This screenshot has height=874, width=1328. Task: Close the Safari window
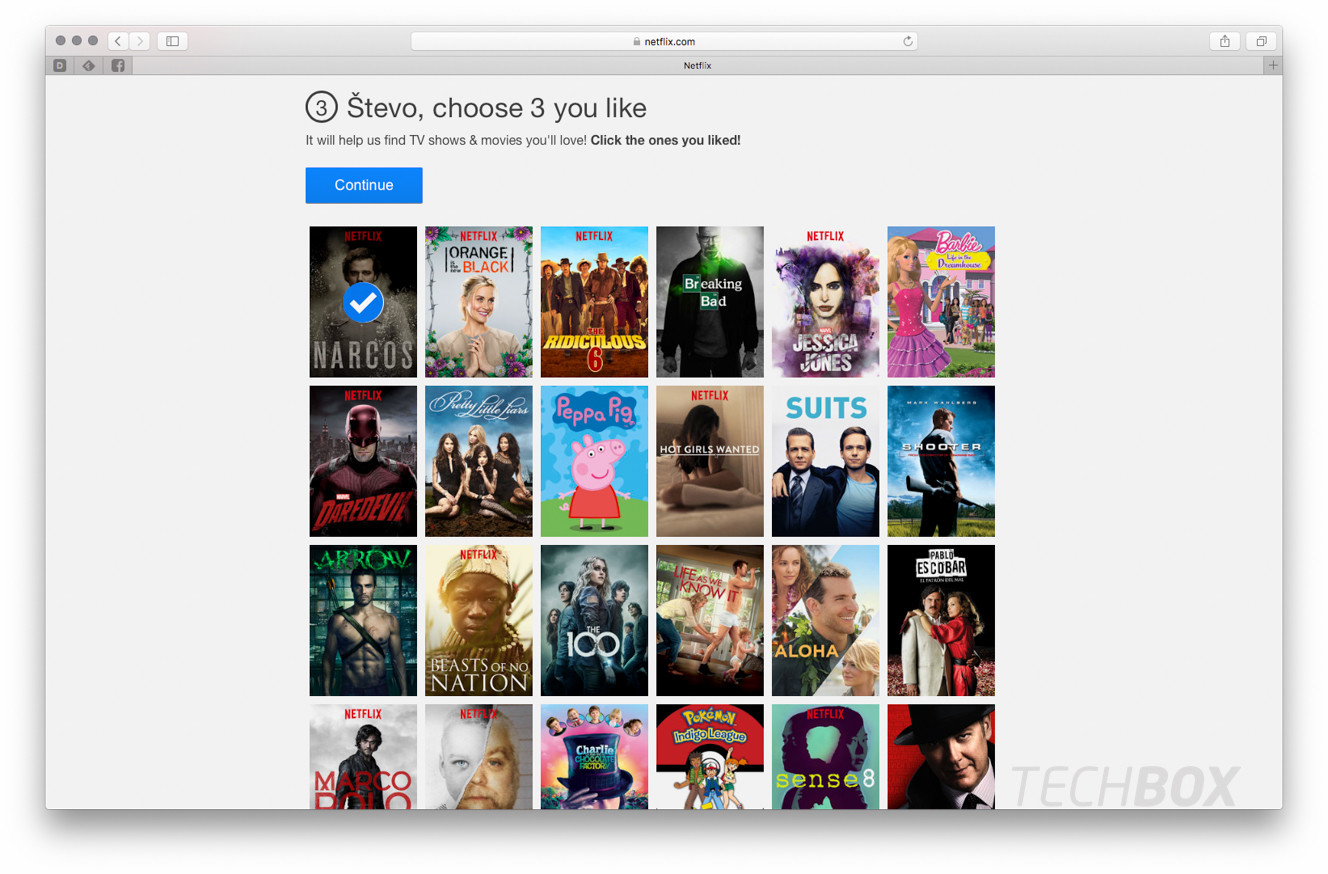(60, 41)
